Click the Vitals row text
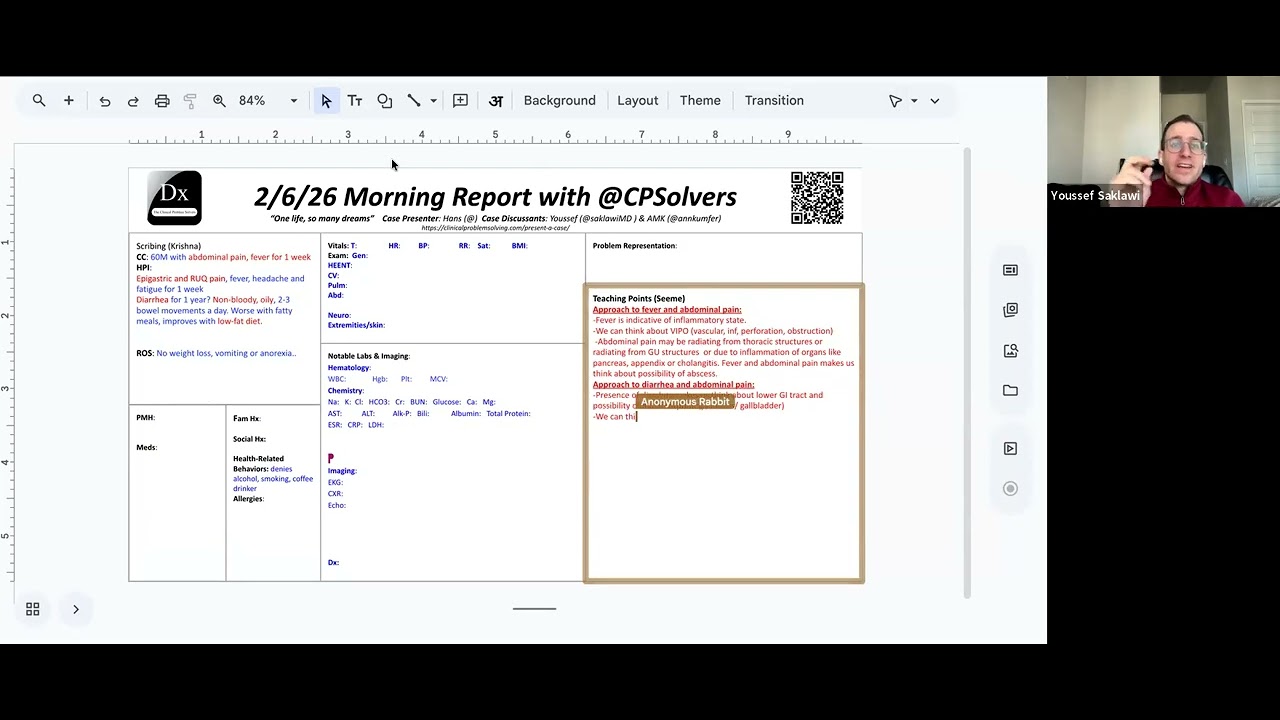Image resolution: width=1280 pixels, height=720 pixels. click(x=427, y=246)
